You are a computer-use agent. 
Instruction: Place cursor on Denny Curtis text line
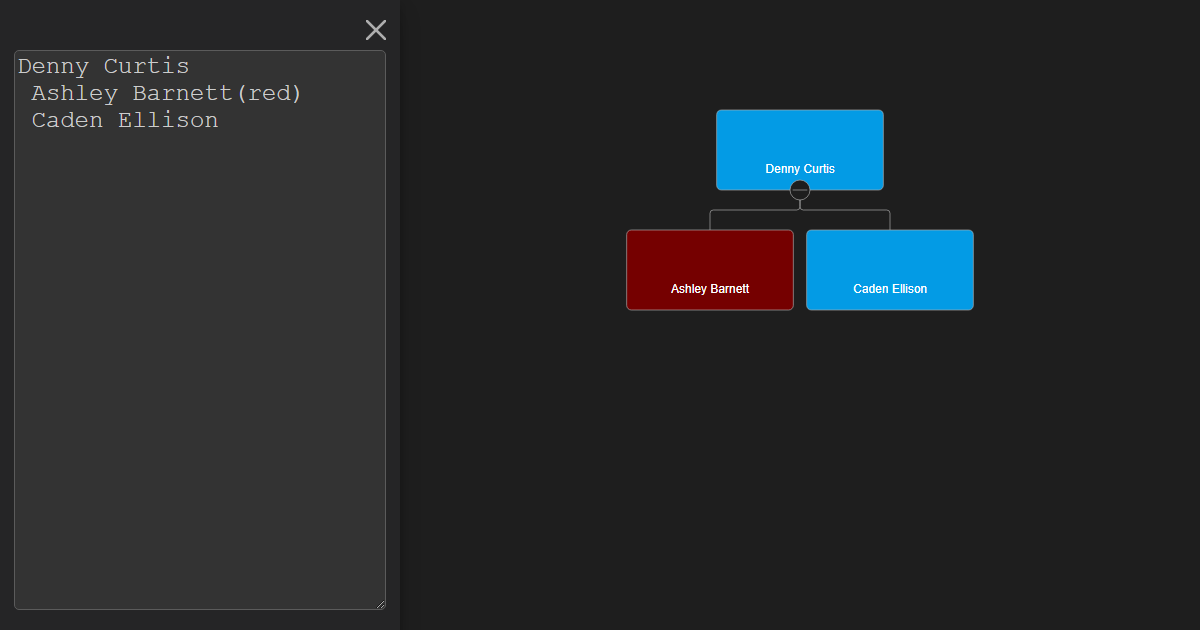[103, 67]
